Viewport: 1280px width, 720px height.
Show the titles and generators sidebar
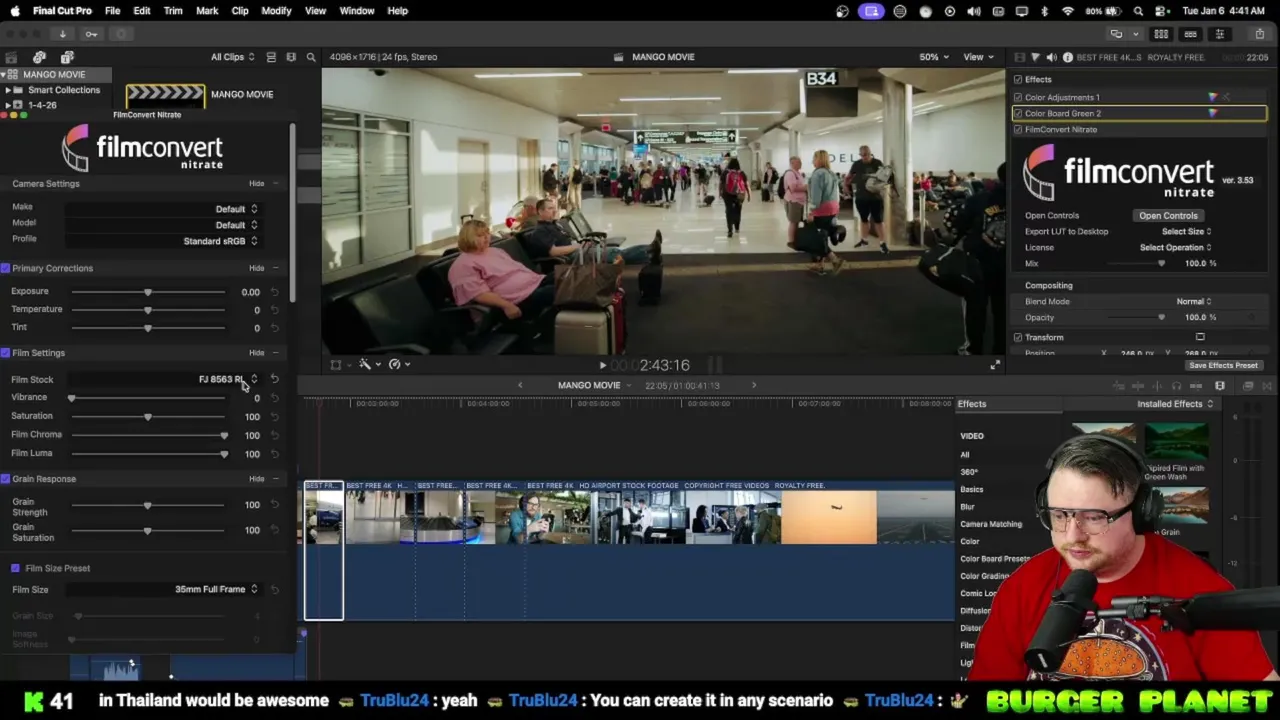pyautogui.click(x=67, y=57)
